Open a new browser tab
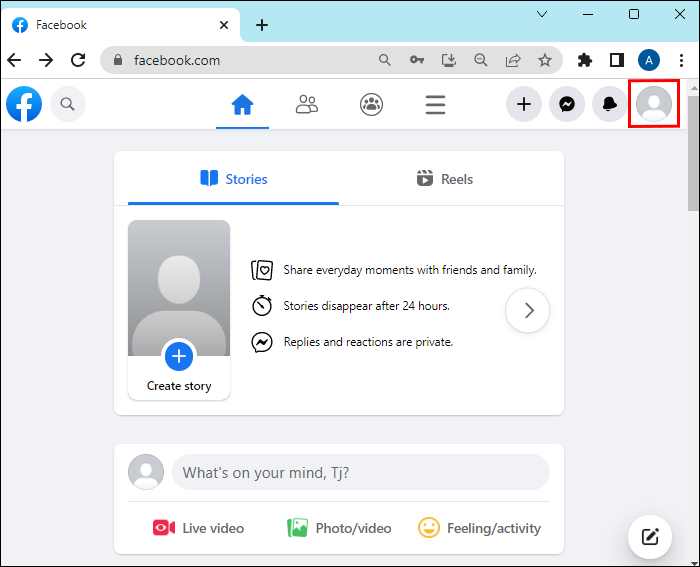Viewport: 700px width, 567px height. click(x=262, y=25)
